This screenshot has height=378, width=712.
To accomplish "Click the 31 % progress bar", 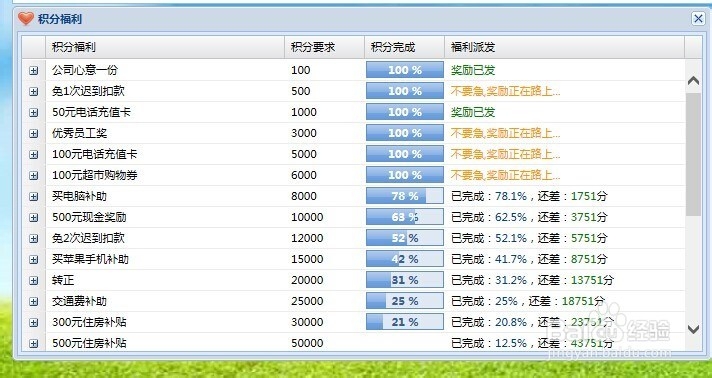I will tap(405, 280).
